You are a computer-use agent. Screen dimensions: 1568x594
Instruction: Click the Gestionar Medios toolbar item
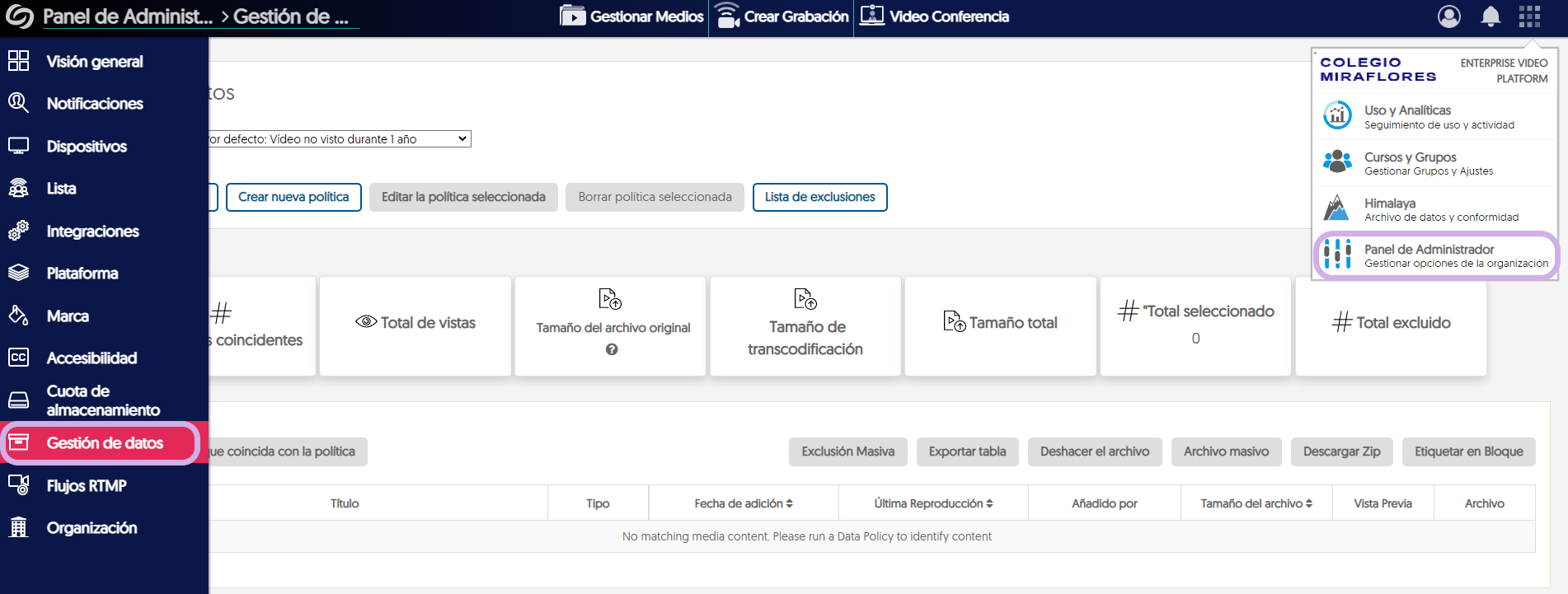click(x=632, y=16)
